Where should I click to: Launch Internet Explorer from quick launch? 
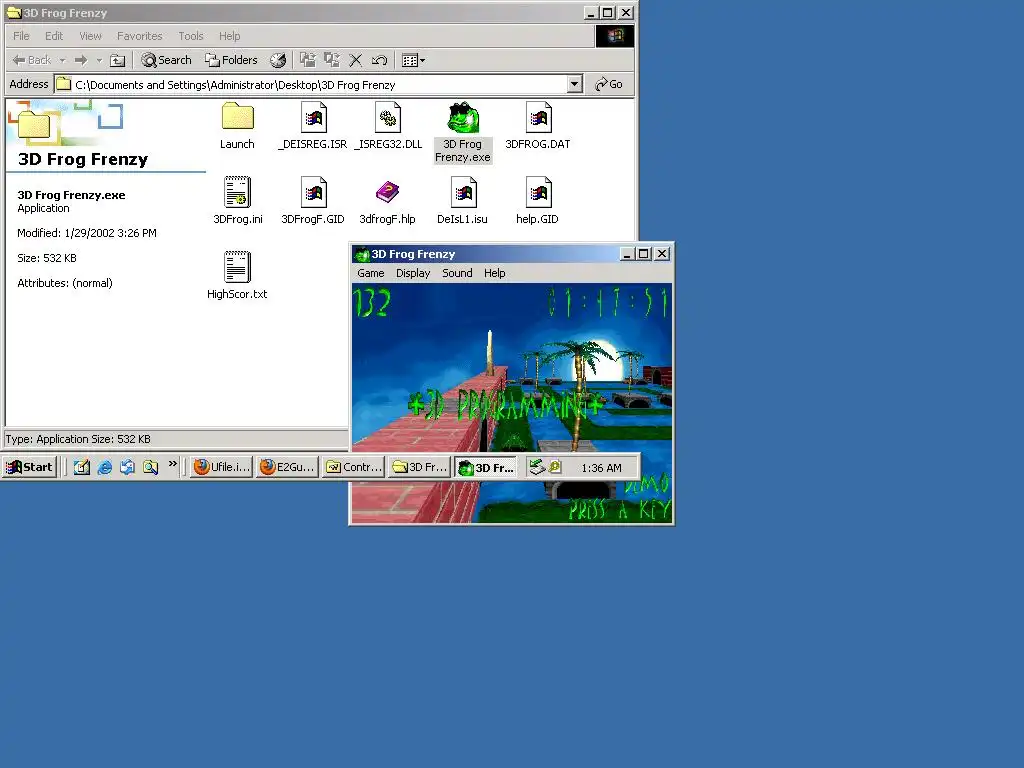104,467
